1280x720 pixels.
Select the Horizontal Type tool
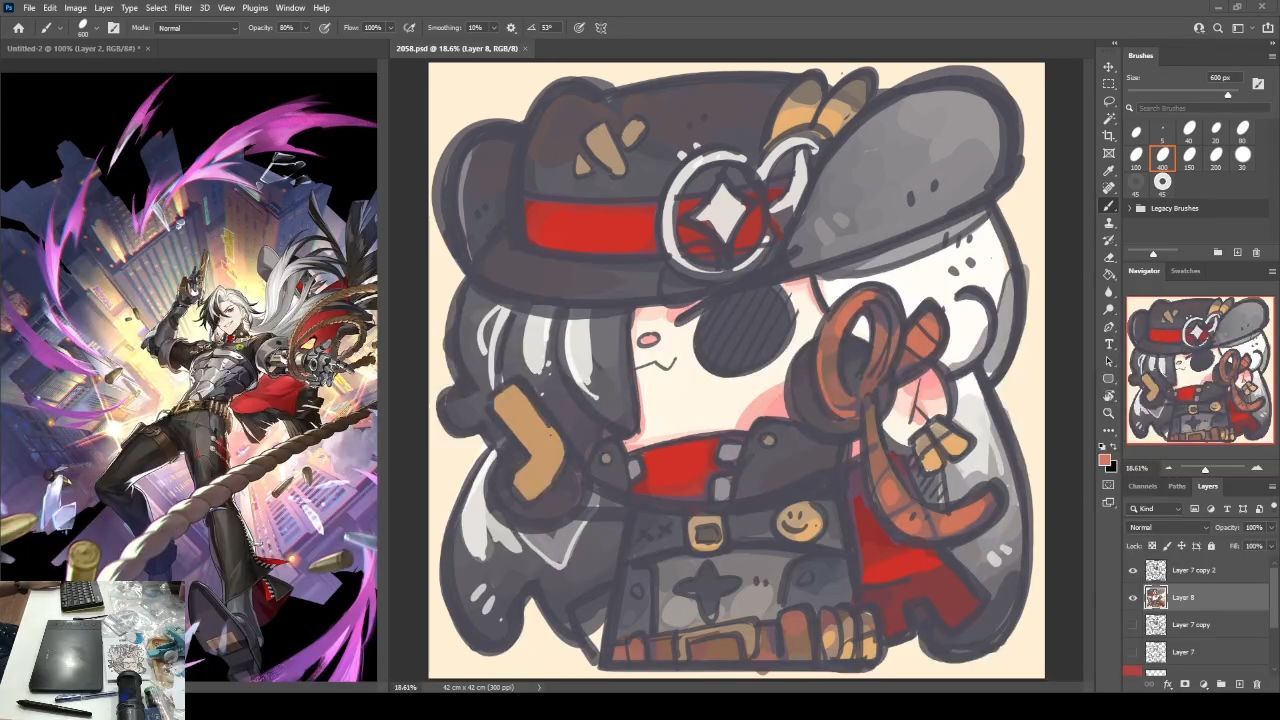1109,344
